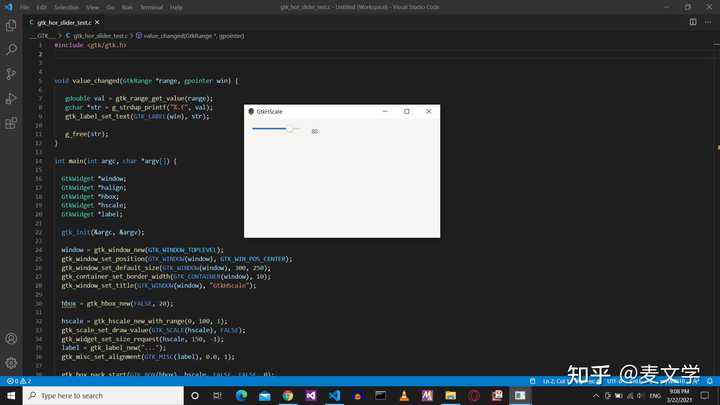The image size is (720, 405).
Task: Expand the value_changed symbol breadcrumb
Action: (x=190, y=35)
